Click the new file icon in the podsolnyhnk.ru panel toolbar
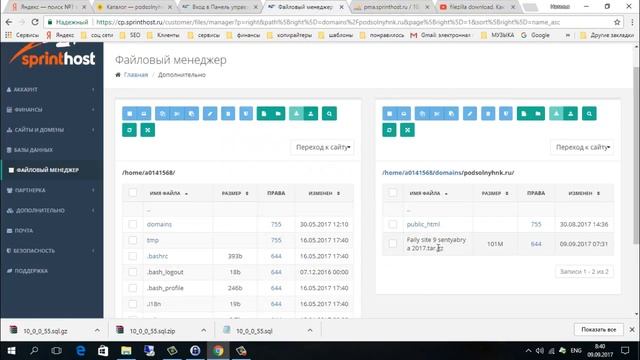This screenshot has height=360, width=640. click(524, 113)
